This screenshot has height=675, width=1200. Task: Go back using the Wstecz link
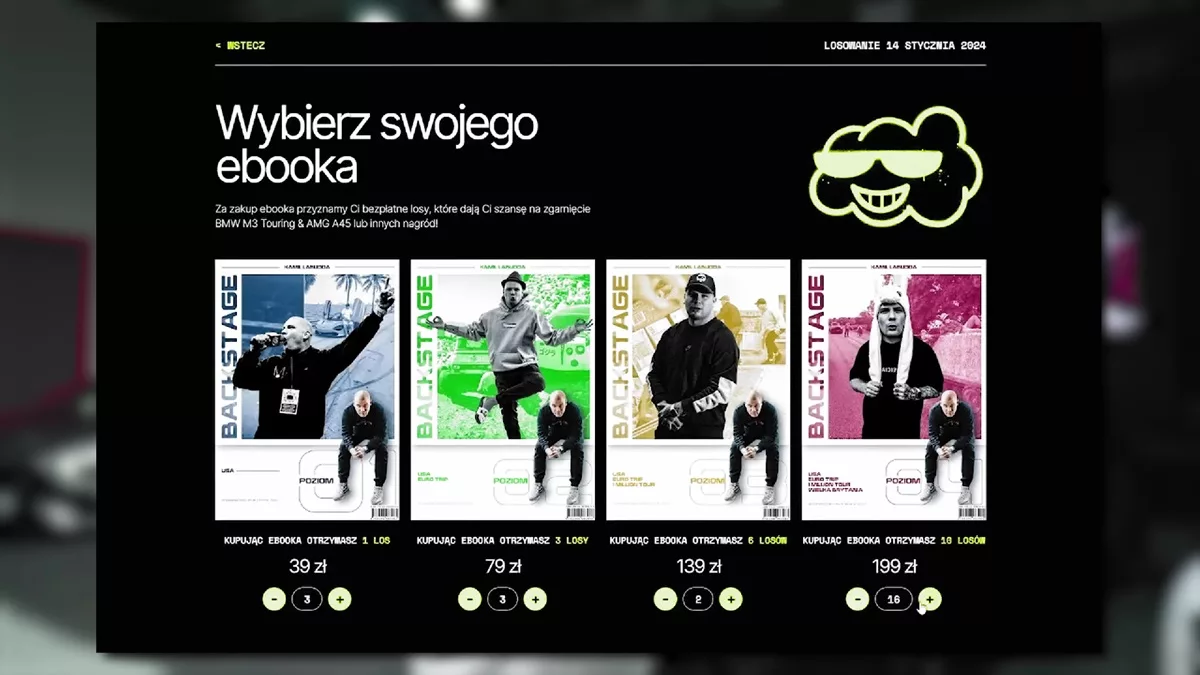[x=240, y=45]
